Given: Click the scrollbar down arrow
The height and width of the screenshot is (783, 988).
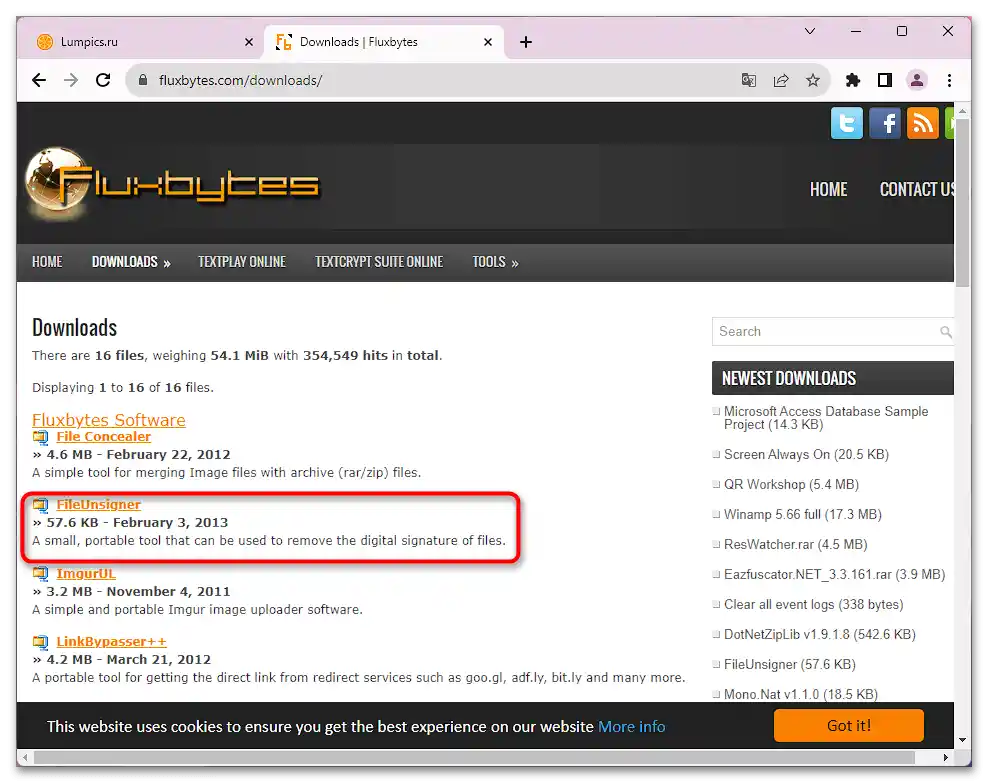Looking at the screenshot, I should point(962,740).
